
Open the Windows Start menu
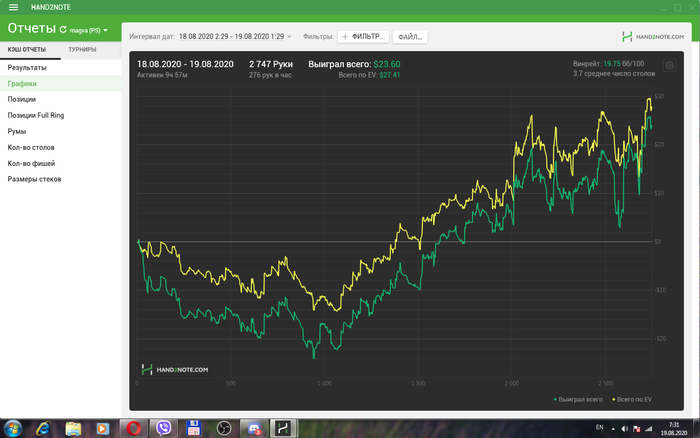click(12, 429)
